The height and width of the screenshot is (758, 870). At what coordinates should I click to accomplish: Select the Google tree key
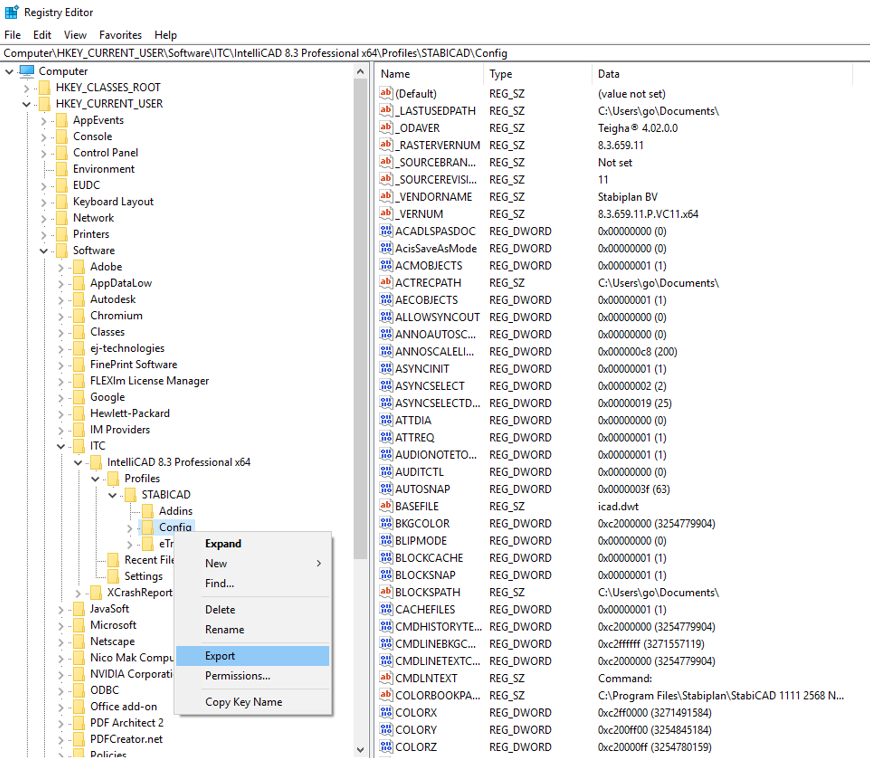(108, 397)
